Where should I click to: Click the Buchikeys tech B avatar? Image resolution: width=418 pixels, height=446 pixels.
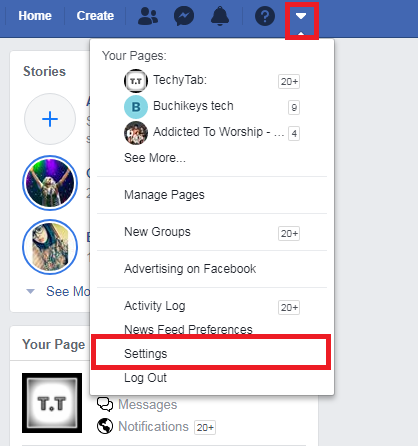click(x=136, y=107)
